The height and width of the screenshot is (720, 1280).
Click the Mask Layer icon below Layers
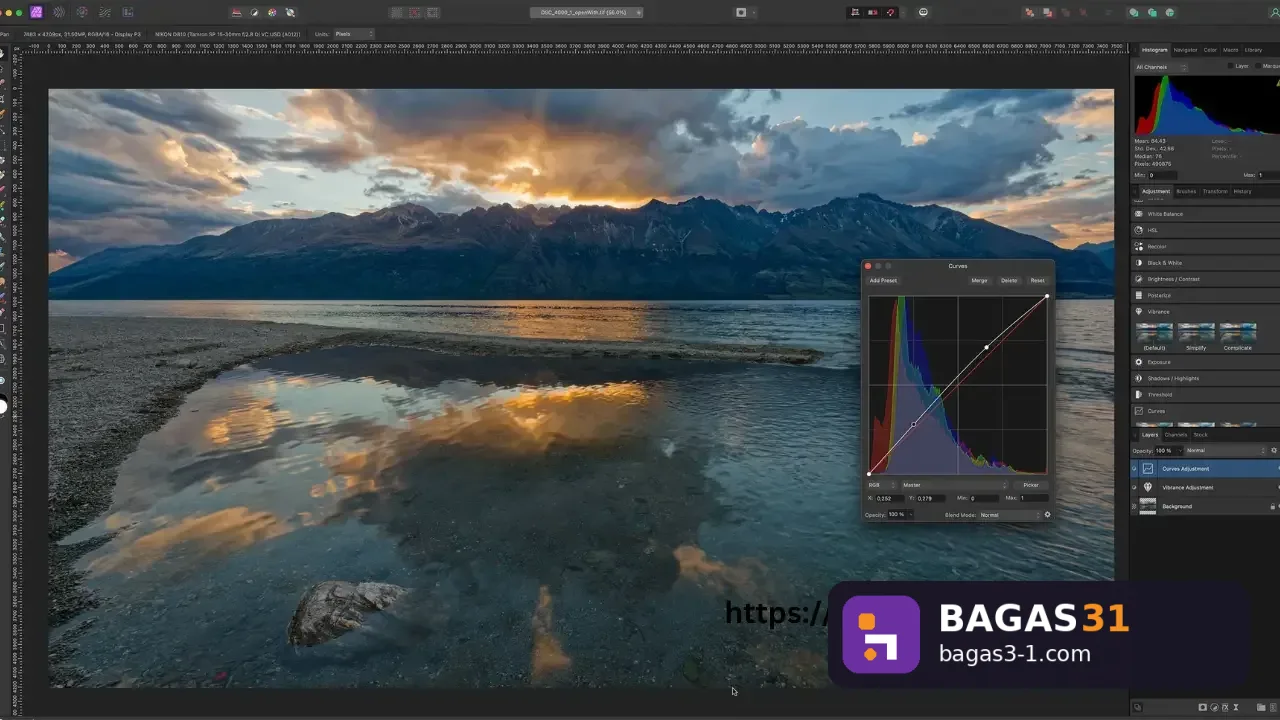coord(1202,708)
